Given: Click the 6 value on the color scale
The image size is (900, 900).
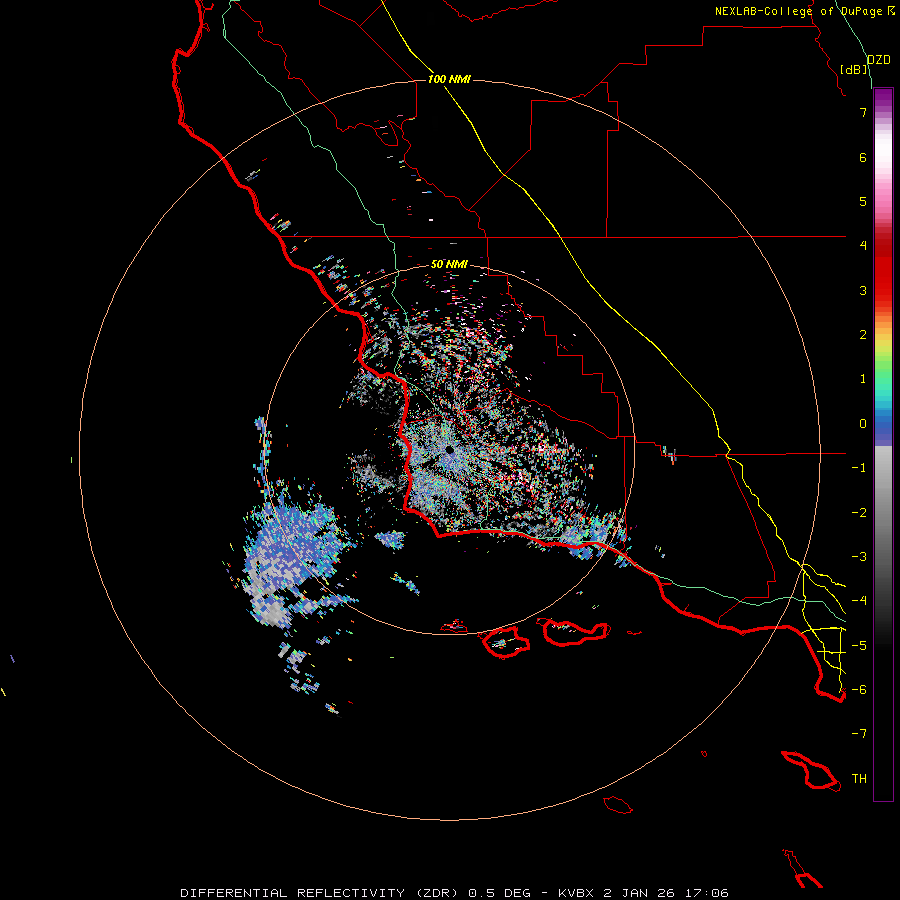Looking at the screenshot, I should tap(863, 157).
